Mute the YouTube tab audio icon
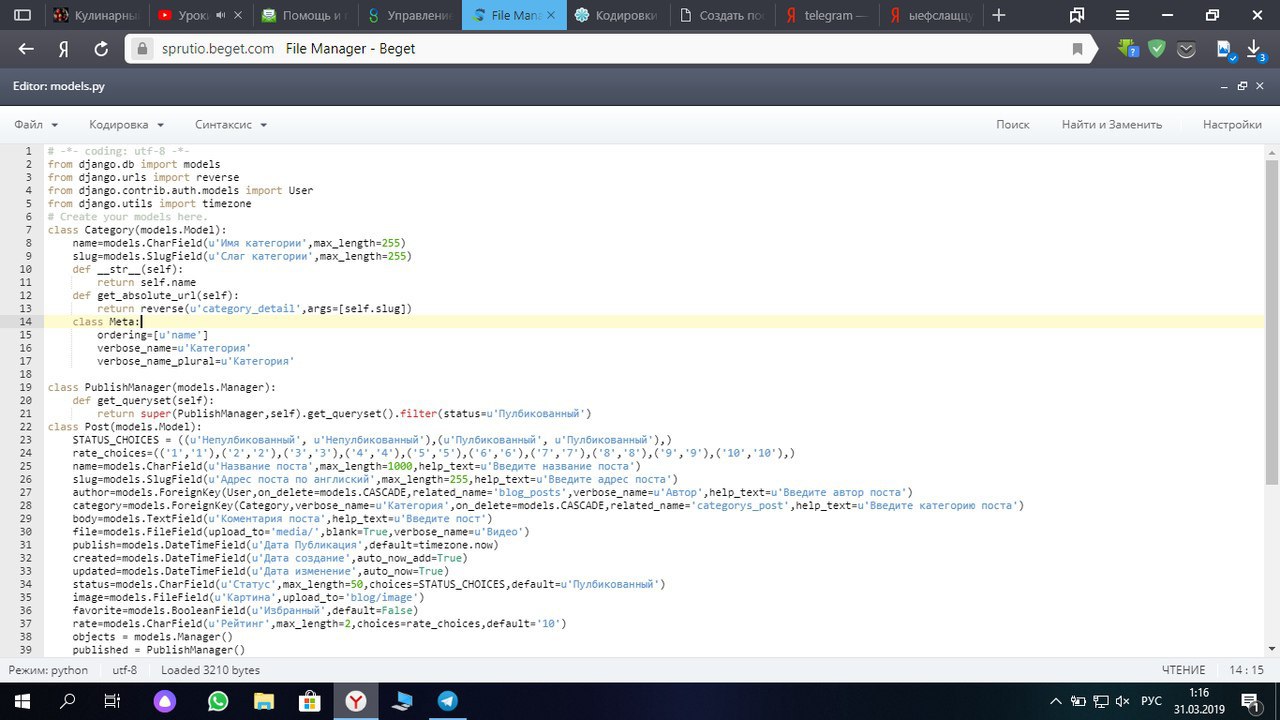This screenshot has height=720, width=1280. (x=221, y=16)
